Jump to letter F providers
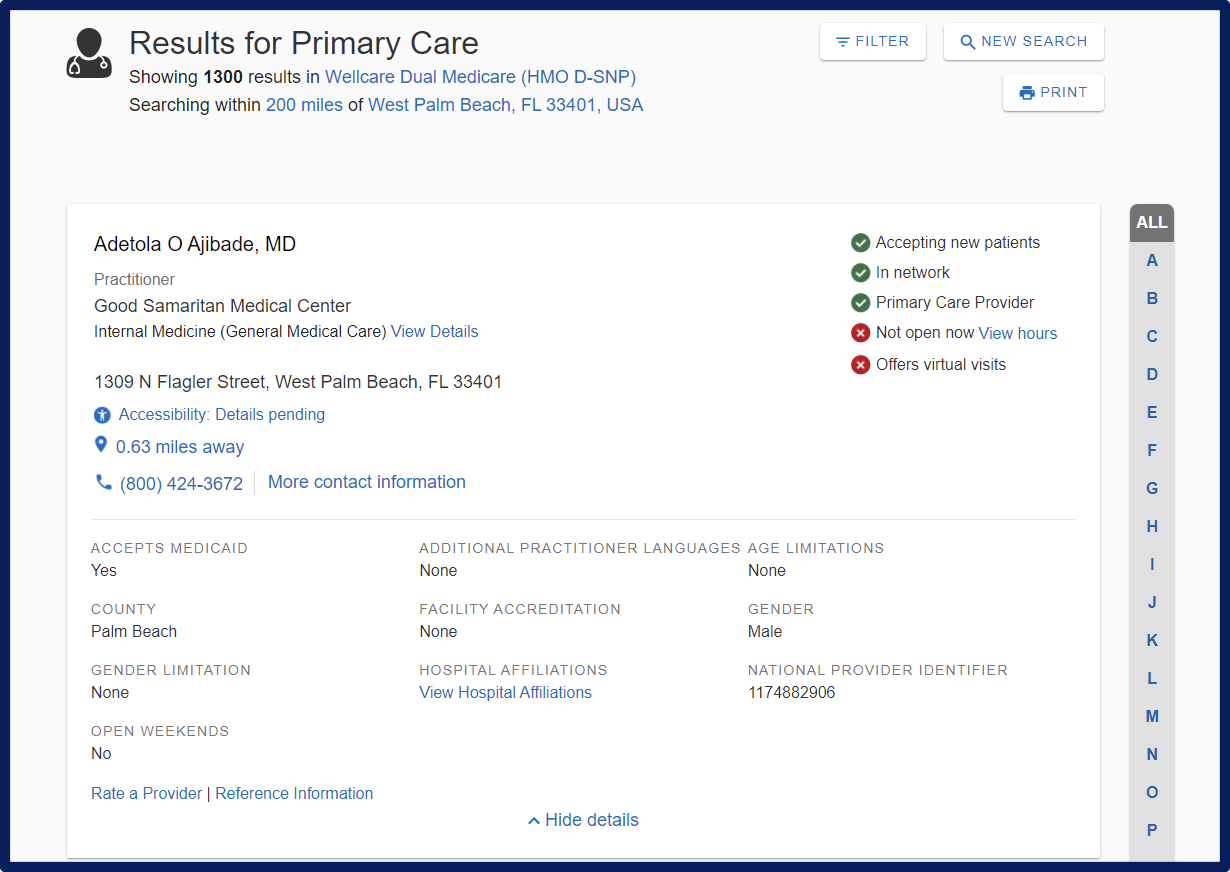The width and height of the screenshot is (1230, 872). click(1152, 451)
